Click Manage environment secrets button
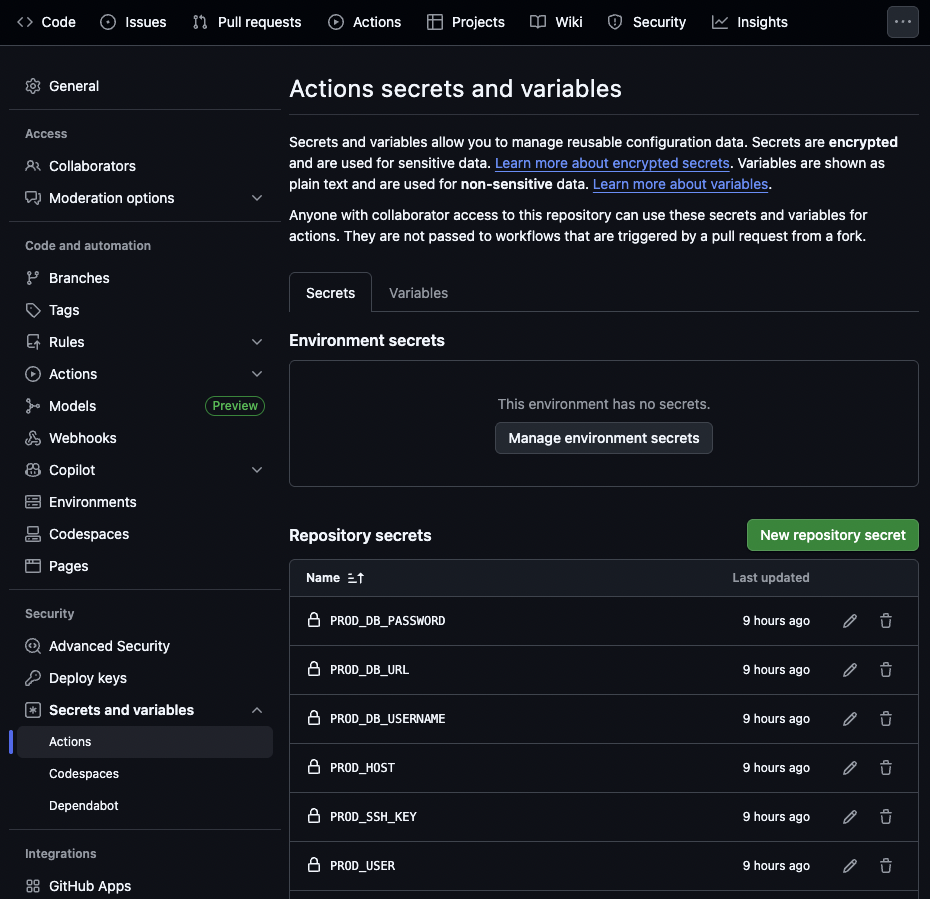This screenshot has width=930, height=899. point(604,438)
